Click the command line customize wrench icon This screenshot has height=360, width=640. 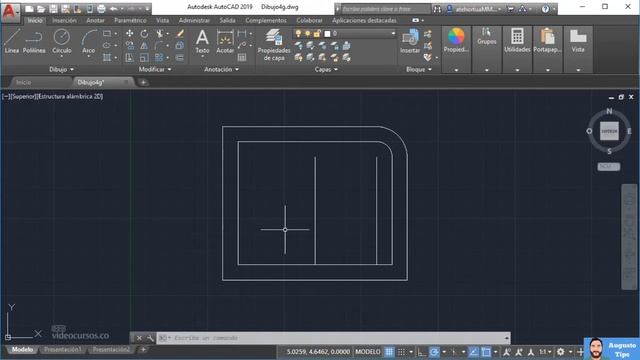coord(150,338)
